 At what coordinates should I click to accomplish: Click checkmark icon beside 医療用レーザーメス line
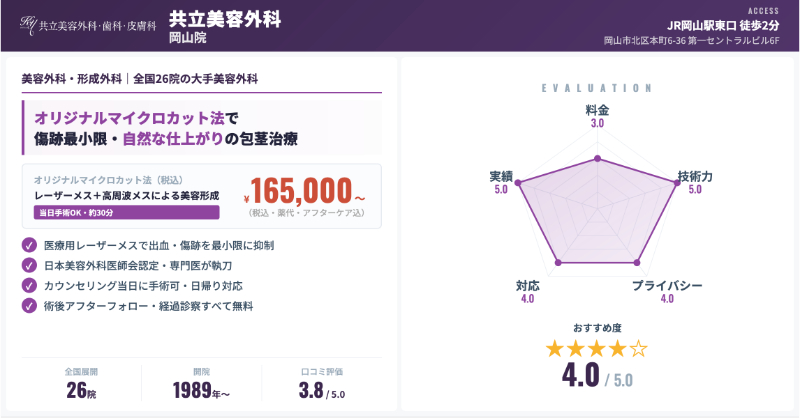coord(28,245)
